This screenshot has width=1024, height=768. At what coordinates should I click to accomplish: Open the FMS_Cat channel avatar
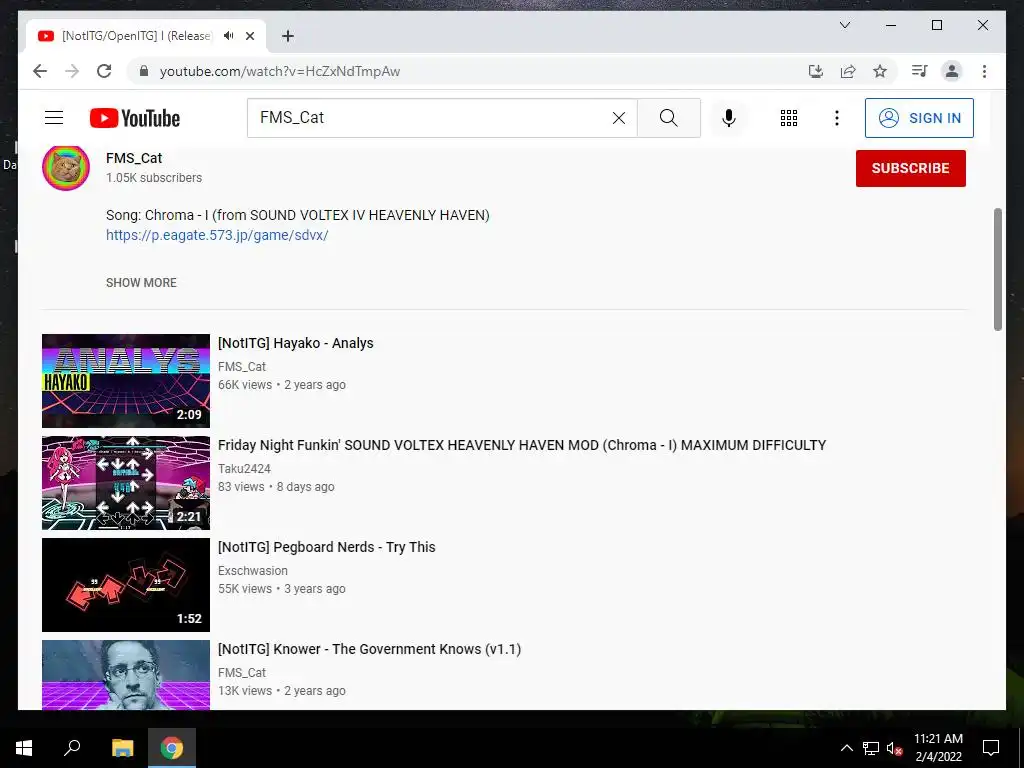coord(66,167)
